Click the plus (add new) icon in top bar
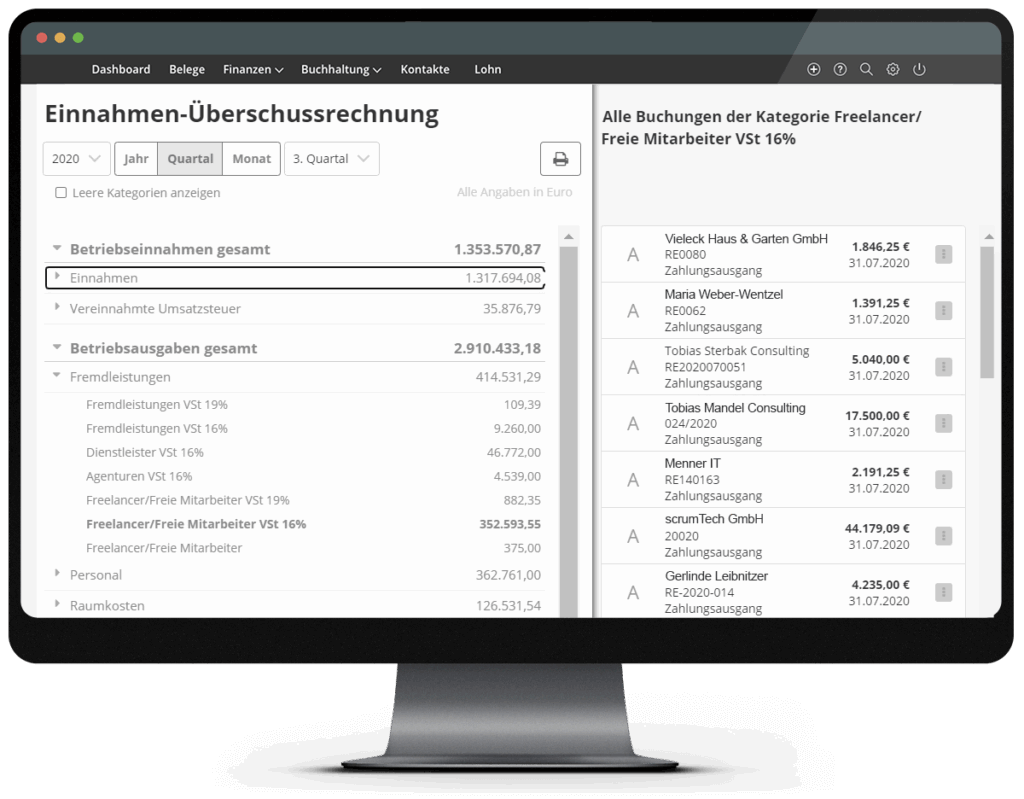Viewport: 1024px width, 799px height. [x=813, y=69]
